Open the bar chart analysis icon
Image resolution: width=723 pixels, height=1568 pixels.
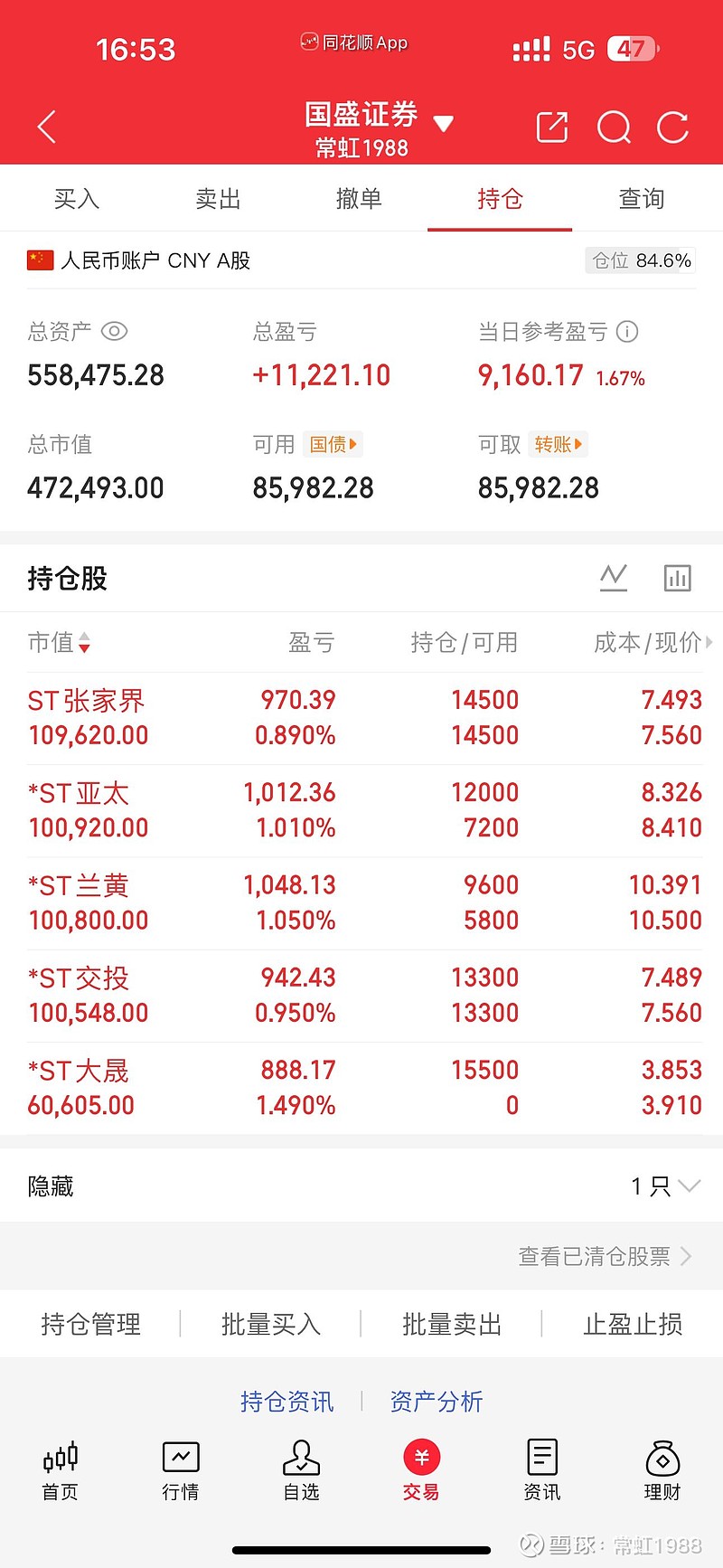[x=677, y=577]
